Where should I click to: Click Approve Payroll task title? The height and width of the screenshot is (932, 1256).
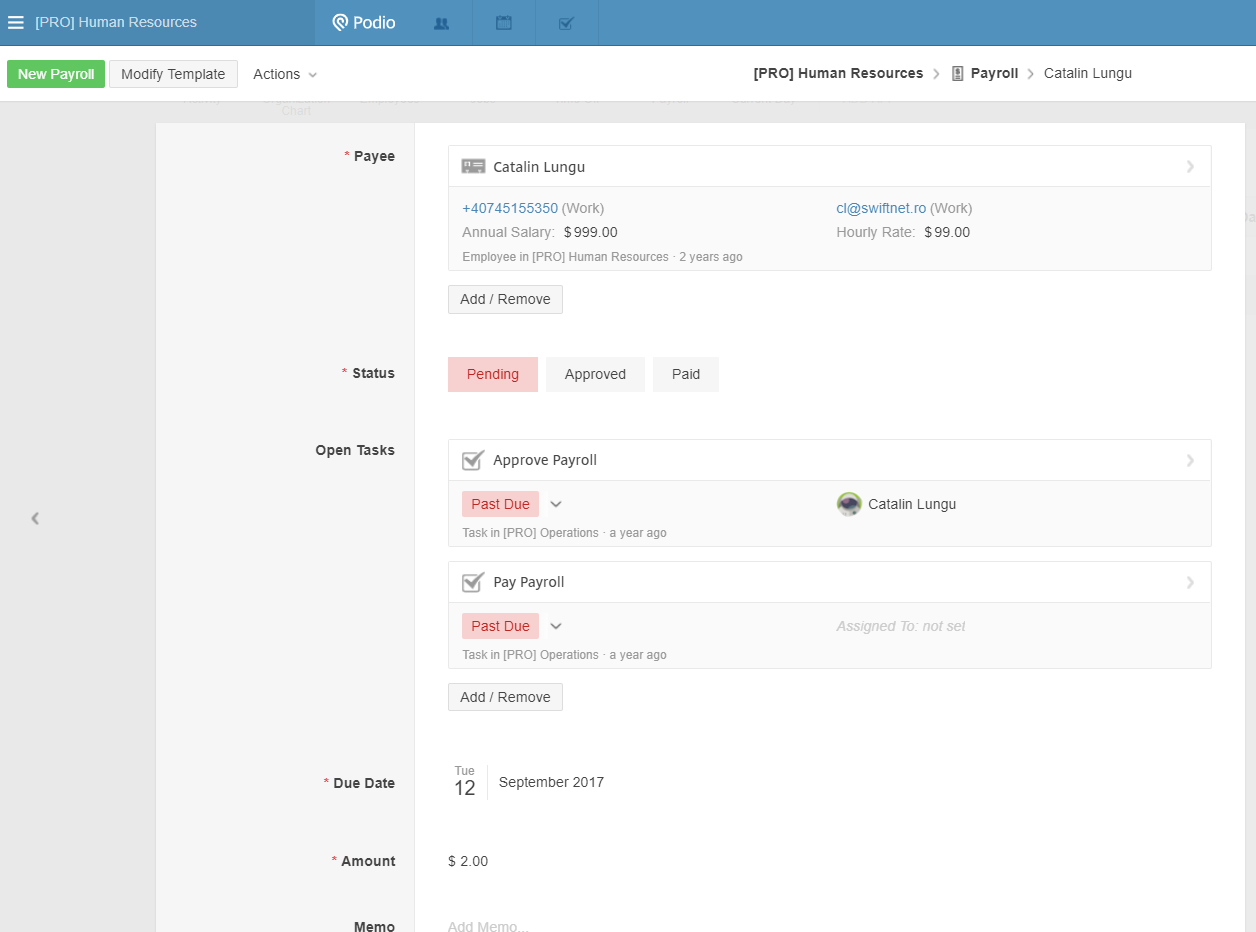pyautogui.click(x=545, y=460)
